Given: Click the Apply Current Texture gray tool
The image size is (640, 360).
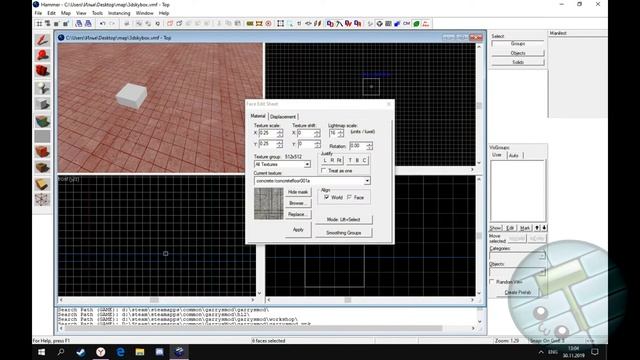Looking at the screenshot, I should [x=42, y=136].
